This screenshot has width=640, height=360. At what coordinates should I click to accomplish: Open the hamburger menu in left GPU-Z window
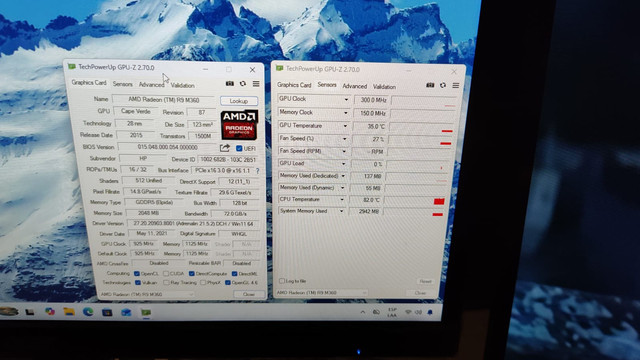[256, 84]
